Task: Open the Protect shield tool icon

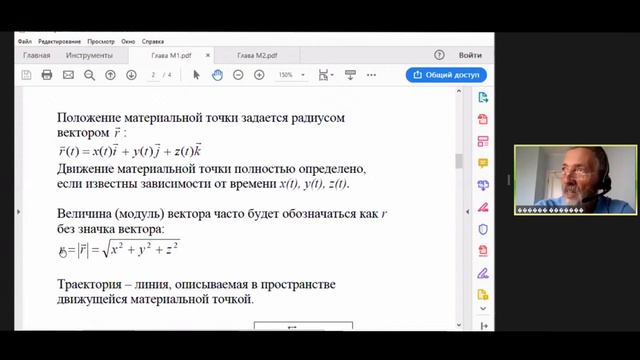Action: tap(483, 229)
